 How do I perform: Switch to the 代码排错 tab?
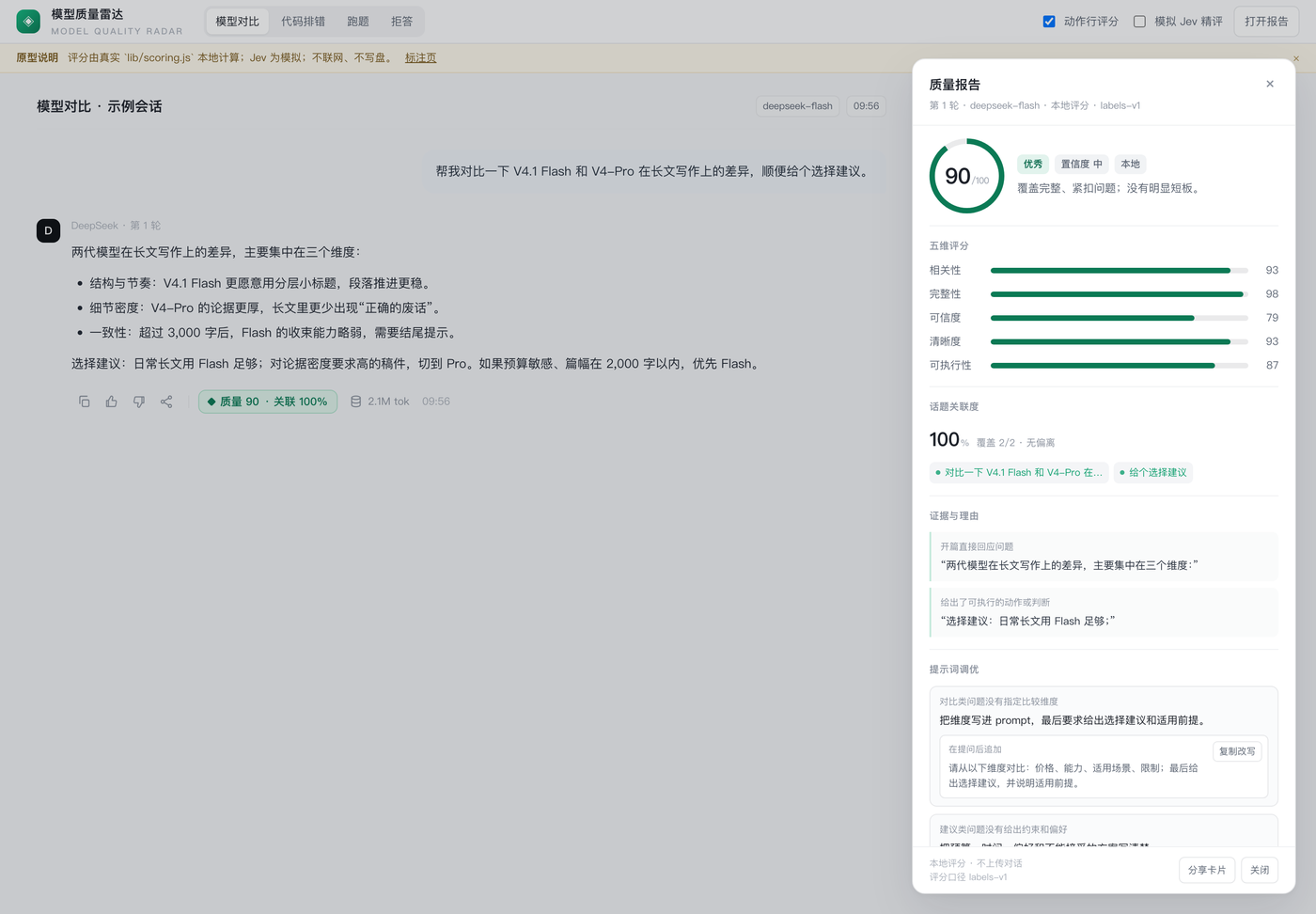(303, 21)
